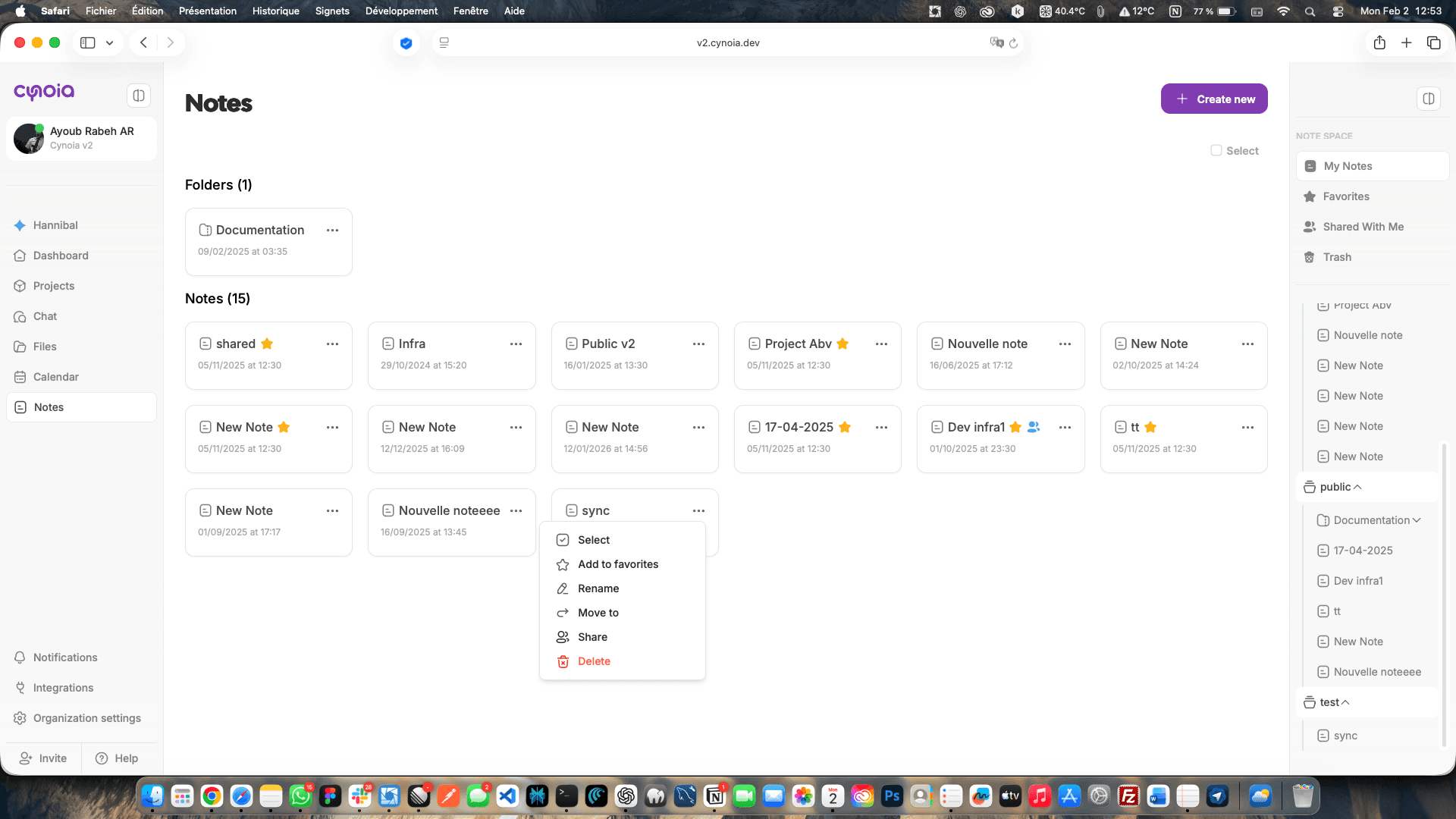Click the star on the shared note
This screenshot has height=819, width=1456.
tap(267, 344)
